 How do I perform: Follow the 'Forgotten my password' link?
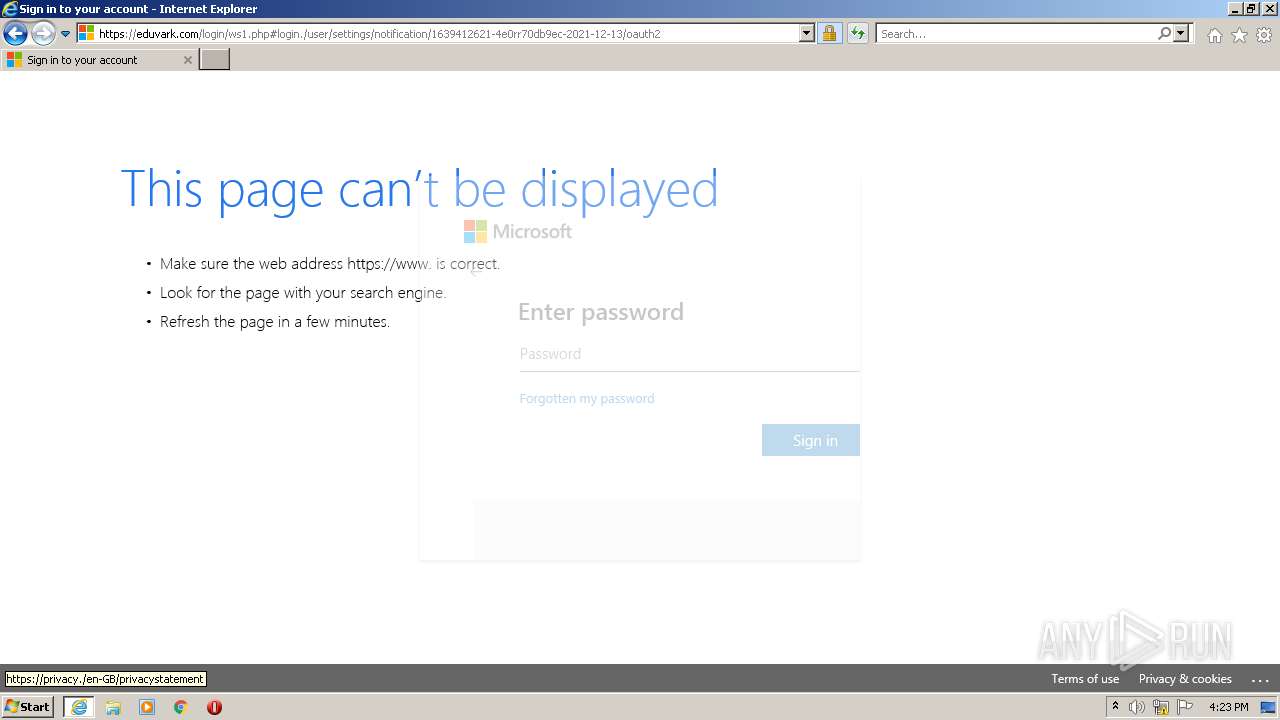[587, 398]
